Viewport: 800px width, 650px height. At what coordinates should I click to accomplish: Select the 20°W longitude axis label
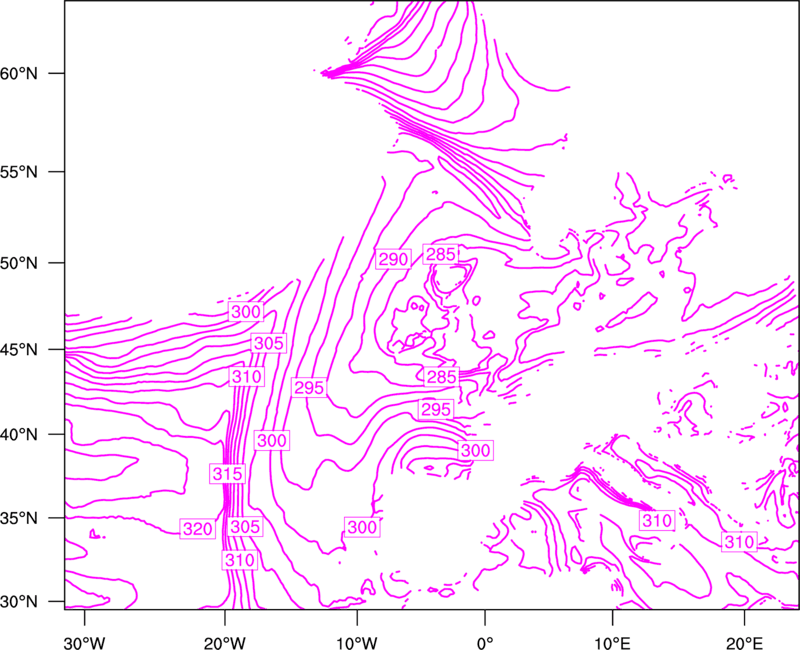pyautogui.click(x=225, y=642)
